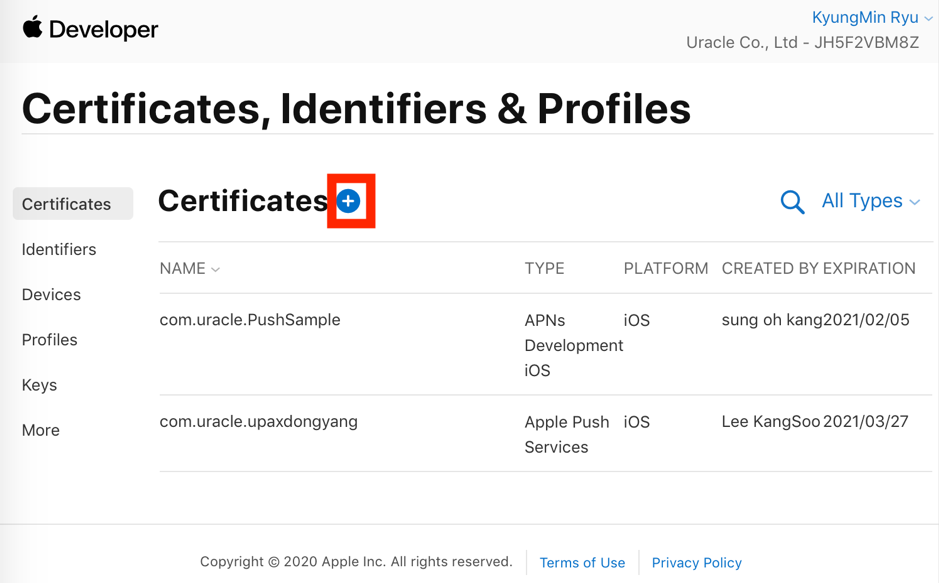Click the 2021/02/05 expiration date

[866, 320]
